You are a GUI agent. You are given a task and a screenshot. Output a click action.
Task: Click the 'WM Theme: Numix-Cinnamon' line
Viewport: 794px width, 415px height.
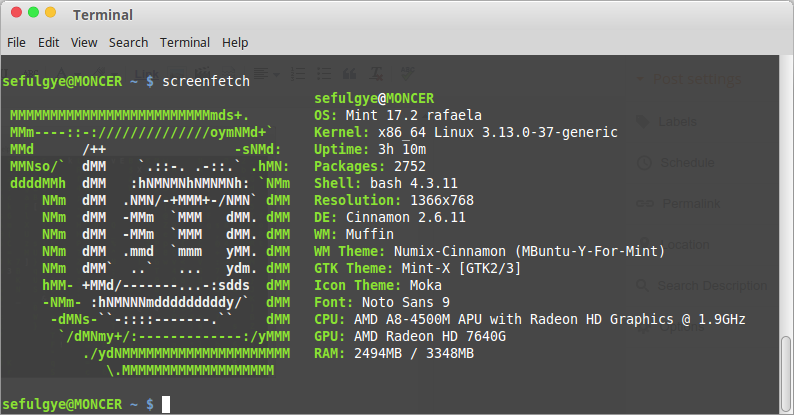click(490, 252)
